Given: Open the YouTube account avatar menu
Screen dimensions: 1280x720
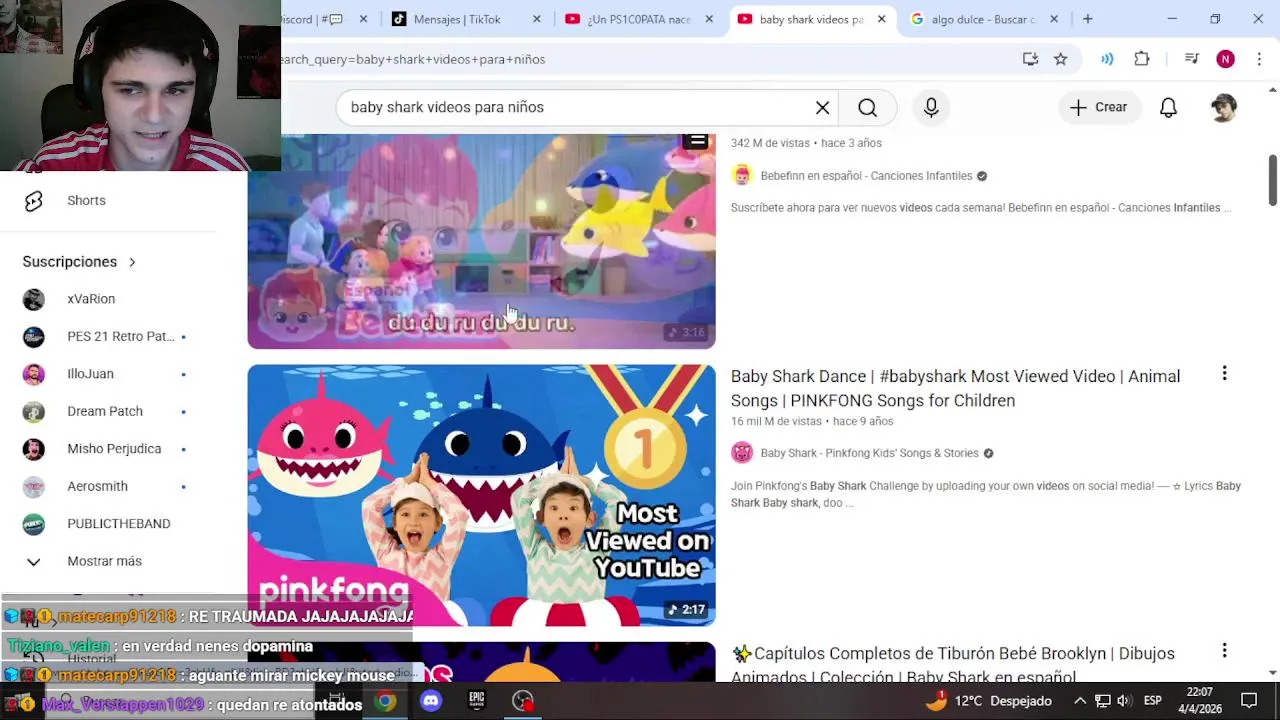Looking at the screenshot, I should point(1223,107).
